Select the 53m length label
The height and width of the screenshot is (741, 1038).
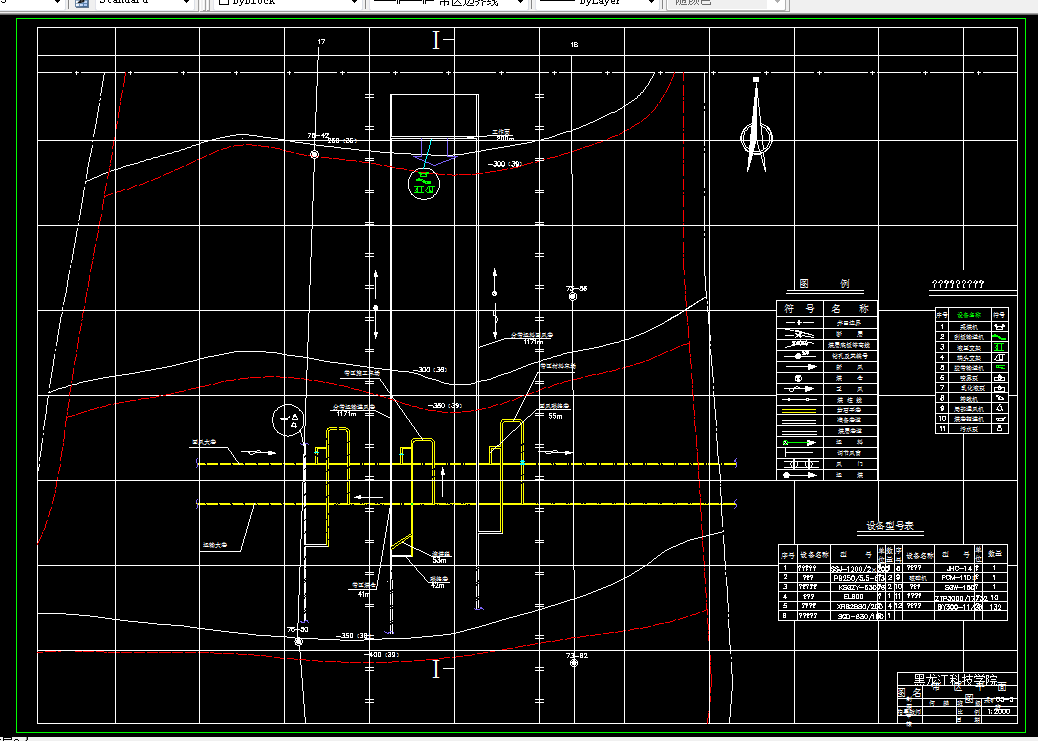[439, 560]
